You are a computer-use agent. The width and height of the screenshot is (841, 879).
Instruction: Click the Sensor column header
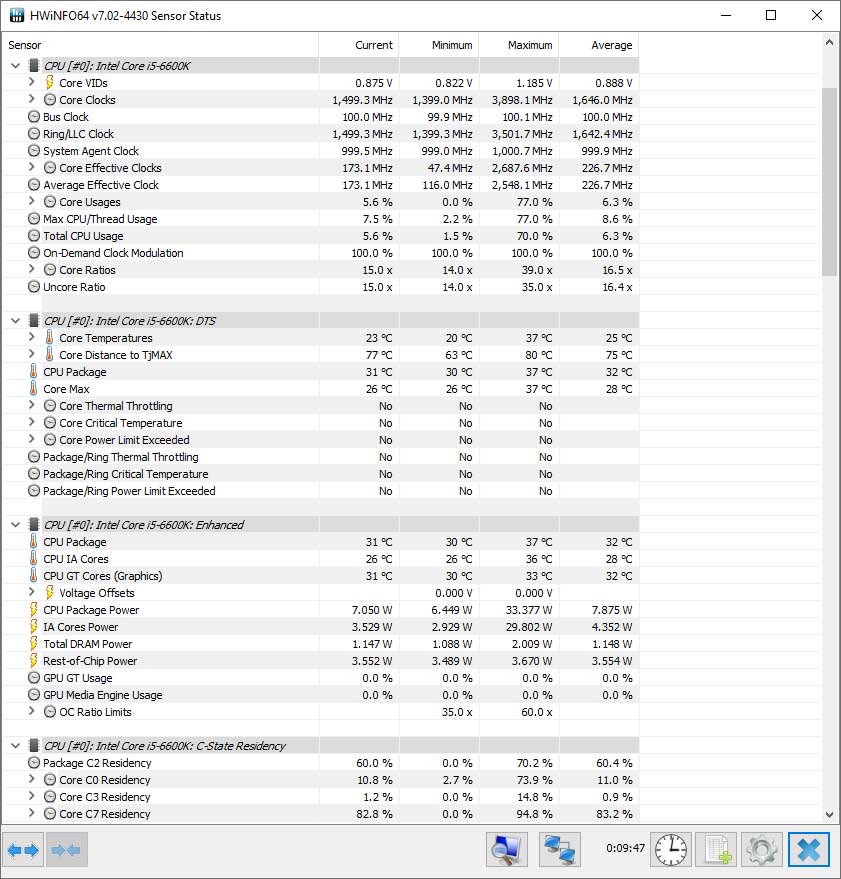coord(161,45)
